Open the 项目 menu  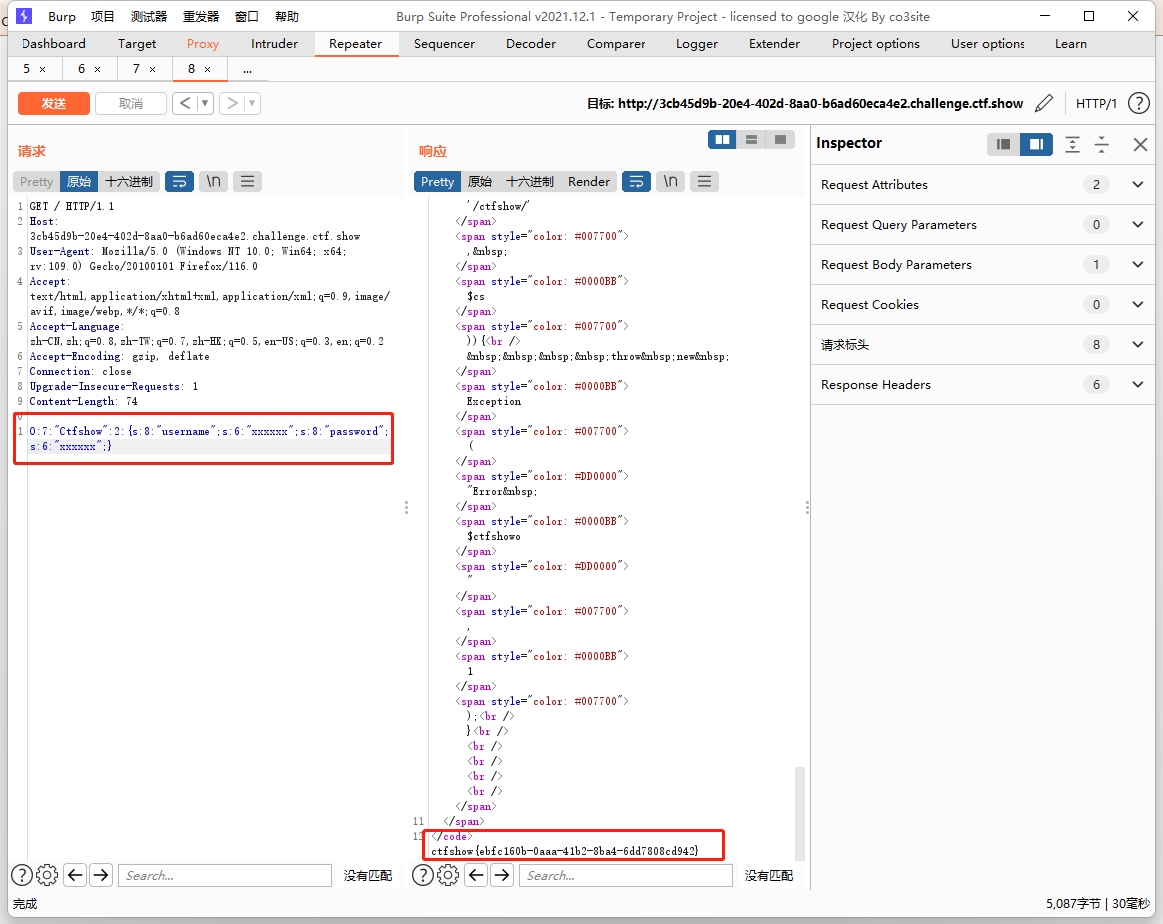pos(102,16)
